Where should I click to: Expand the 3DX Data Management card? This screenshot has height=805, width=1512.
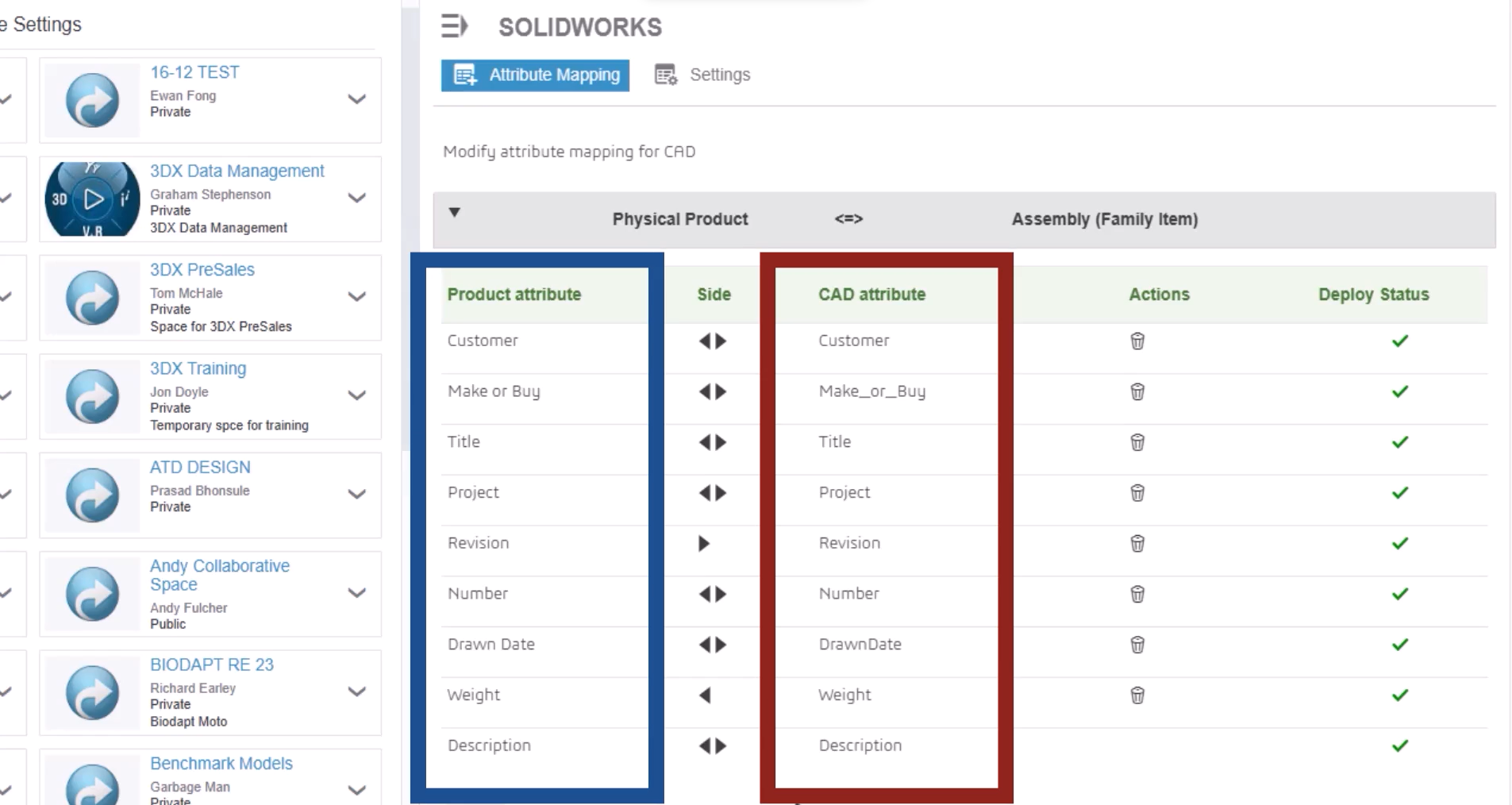pyautogui.click(x=357, y=198)
